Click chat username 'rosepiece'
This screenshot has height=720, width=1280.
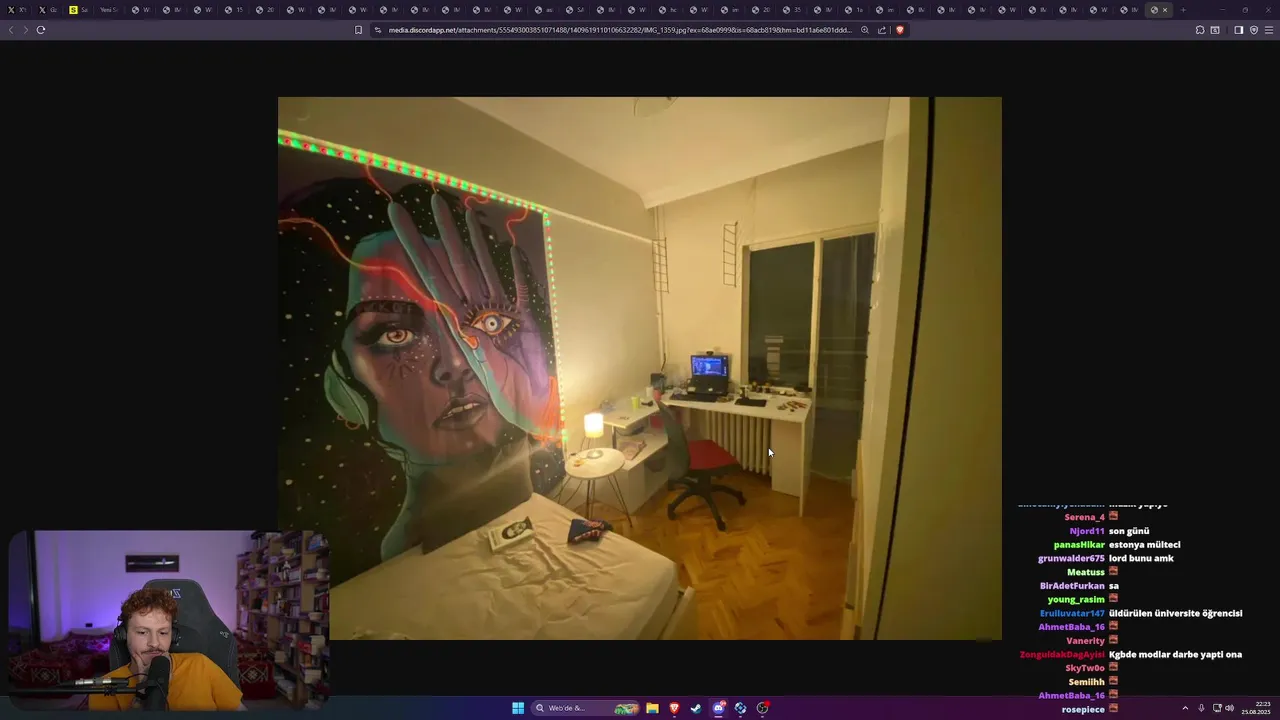pyautogui.click(x=1083, y=709)
